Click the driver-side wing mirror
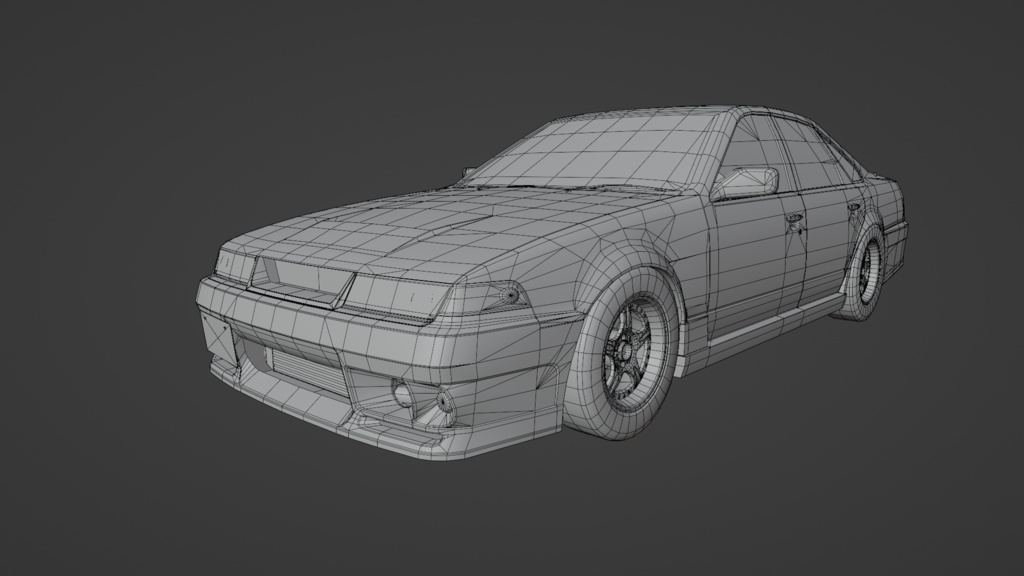This screenshot has width=1024, height=576. [x=746, y=182]
